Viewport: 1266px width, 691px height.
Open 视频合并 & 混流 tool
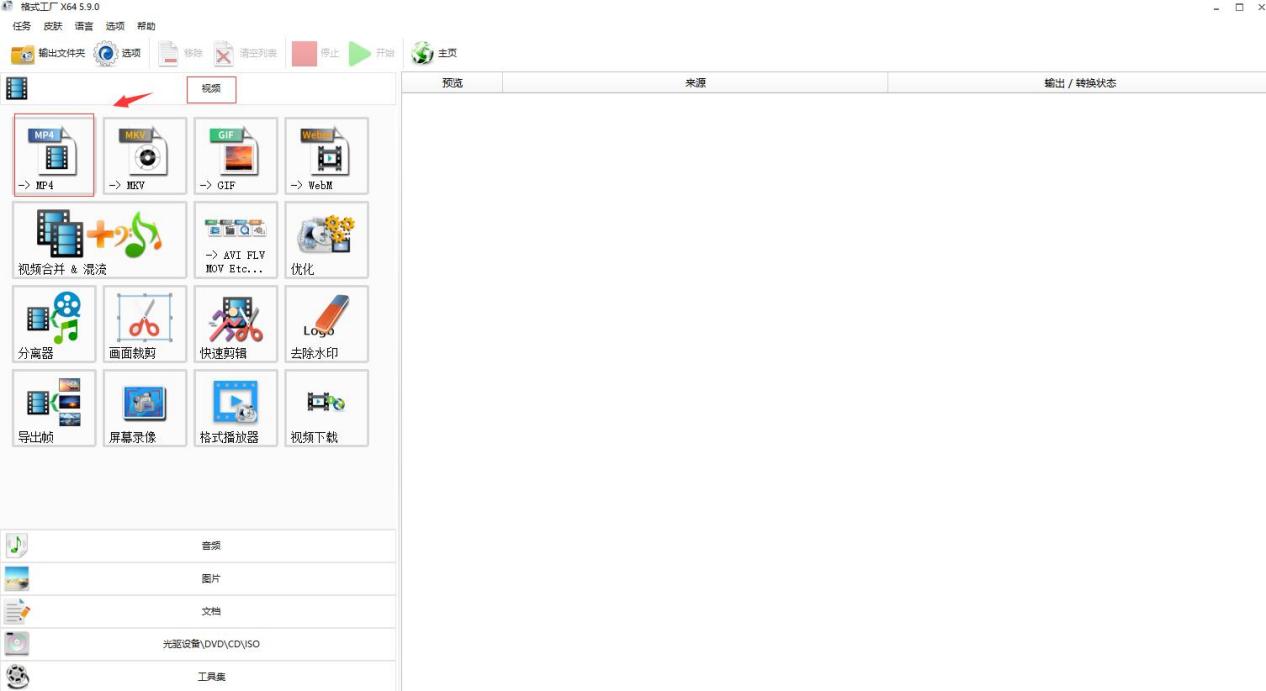[x=100, y=239]
